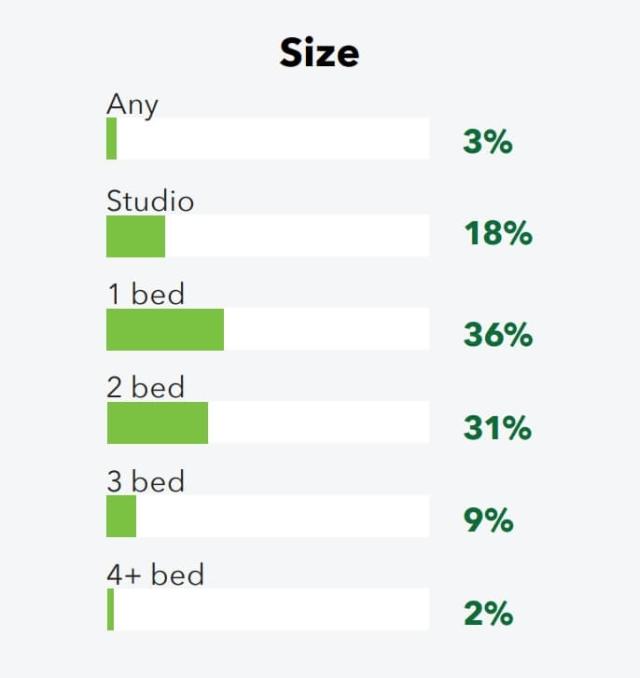Click the 9% value text

487,520
